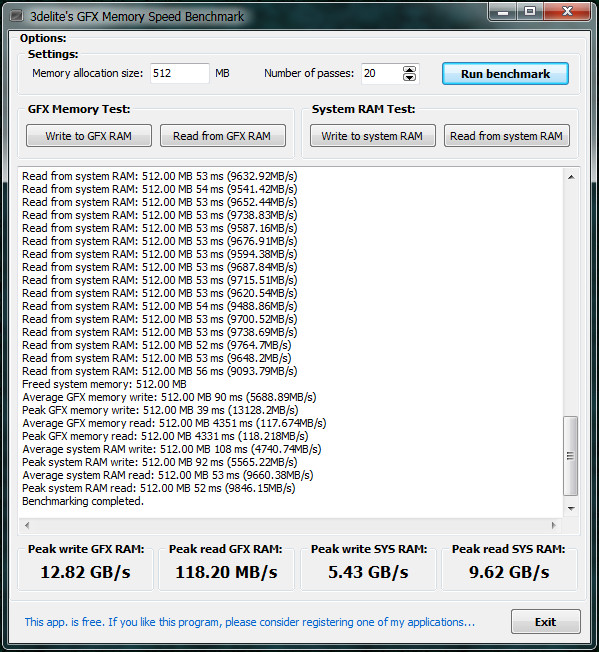
Task: Click the 12.82 GB/s peak write value
Action: pos(85,572)
